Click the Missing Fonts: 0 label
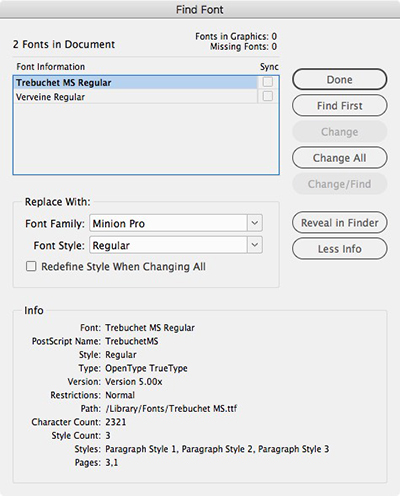The image size is (400, 496). tap(243, 47)
